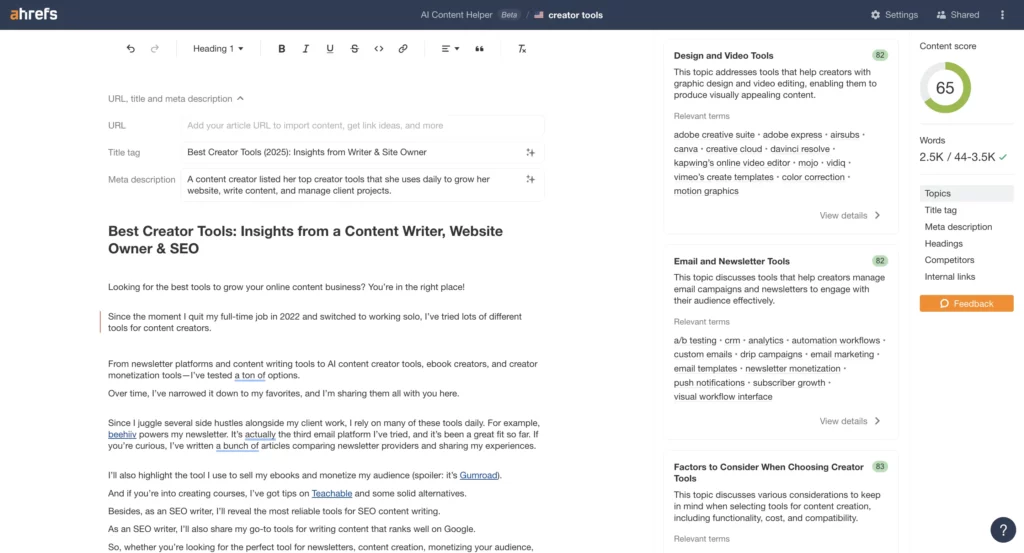
Task: Toggle bold formatting
Action: (281, 48)
